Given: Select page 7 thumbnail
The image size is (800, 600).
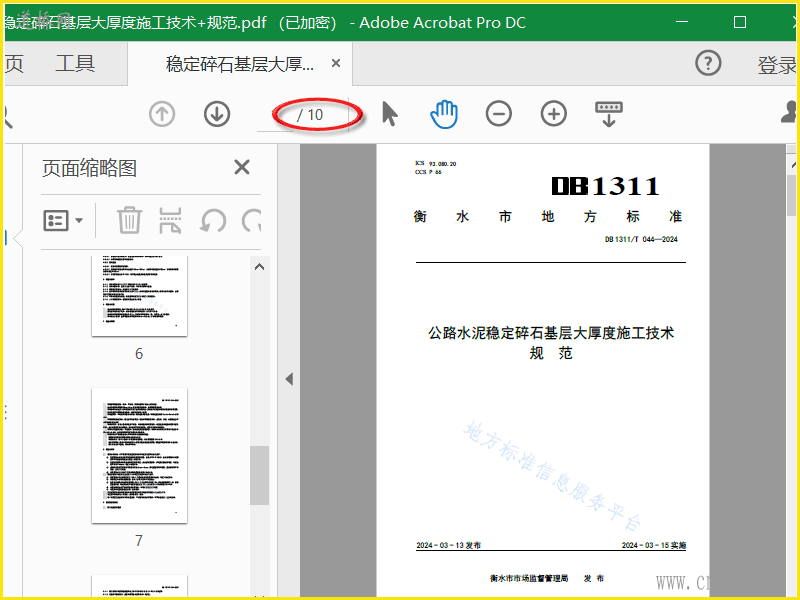Looking at the screenshot, I should [139, 456].
